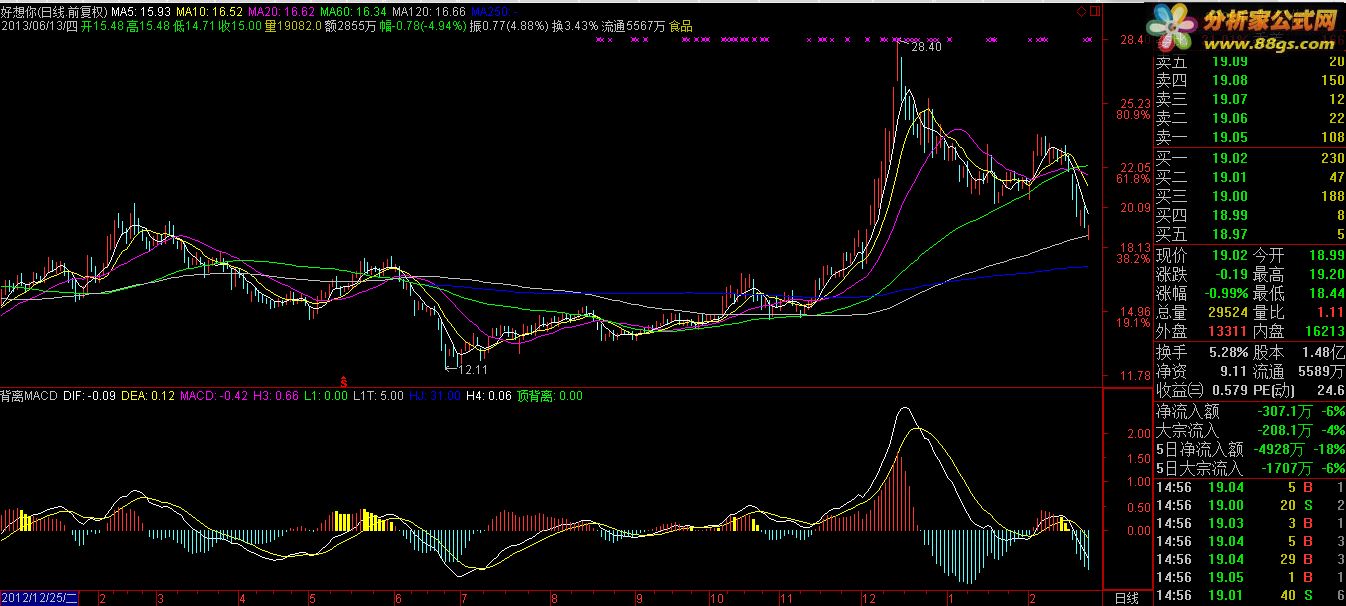Screen dimensions: 1346x606
Task: Click the 80.9% retracement level on price axis
Action: 1133,116
